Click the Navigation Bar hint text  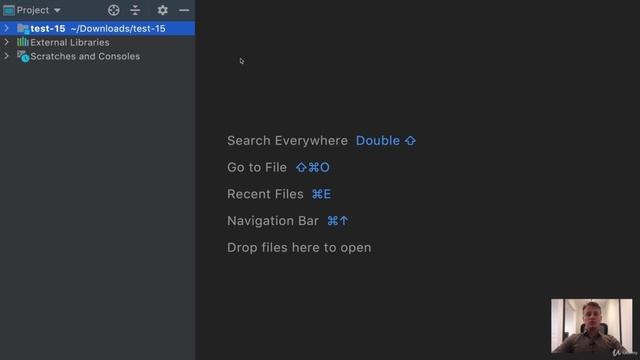[x=273, y=221]
